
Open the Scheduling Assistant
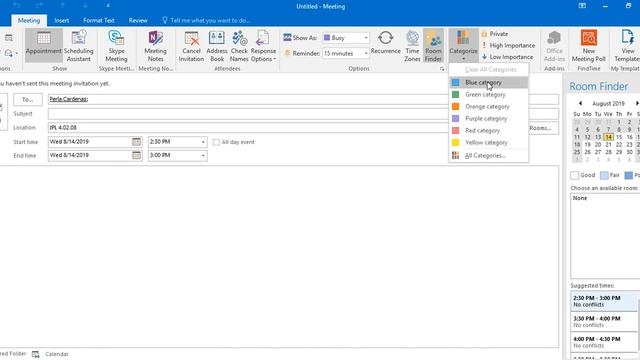coord(78,46)
